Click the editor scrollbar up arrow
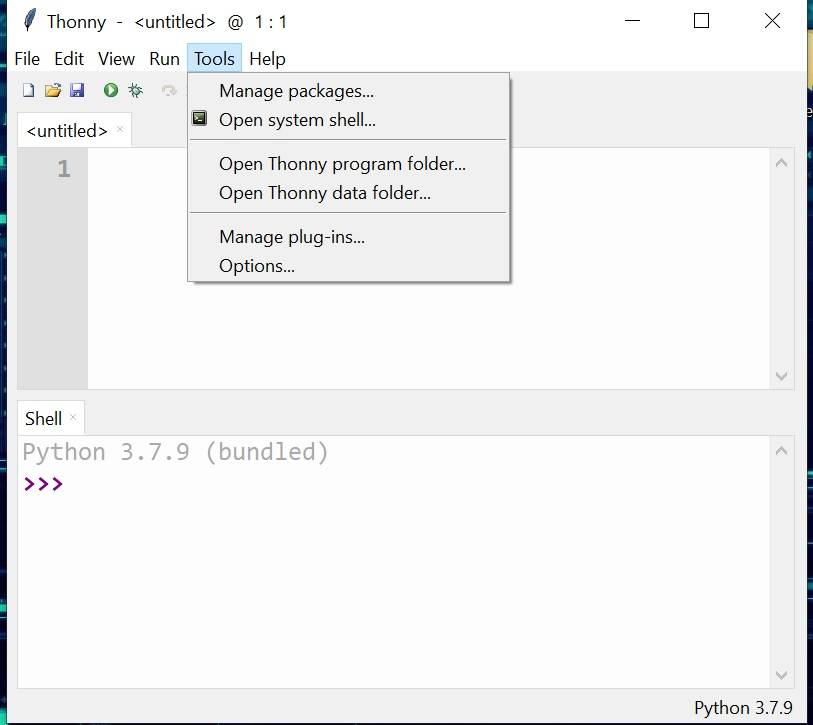The image size is (813, 725). [781, 163]
